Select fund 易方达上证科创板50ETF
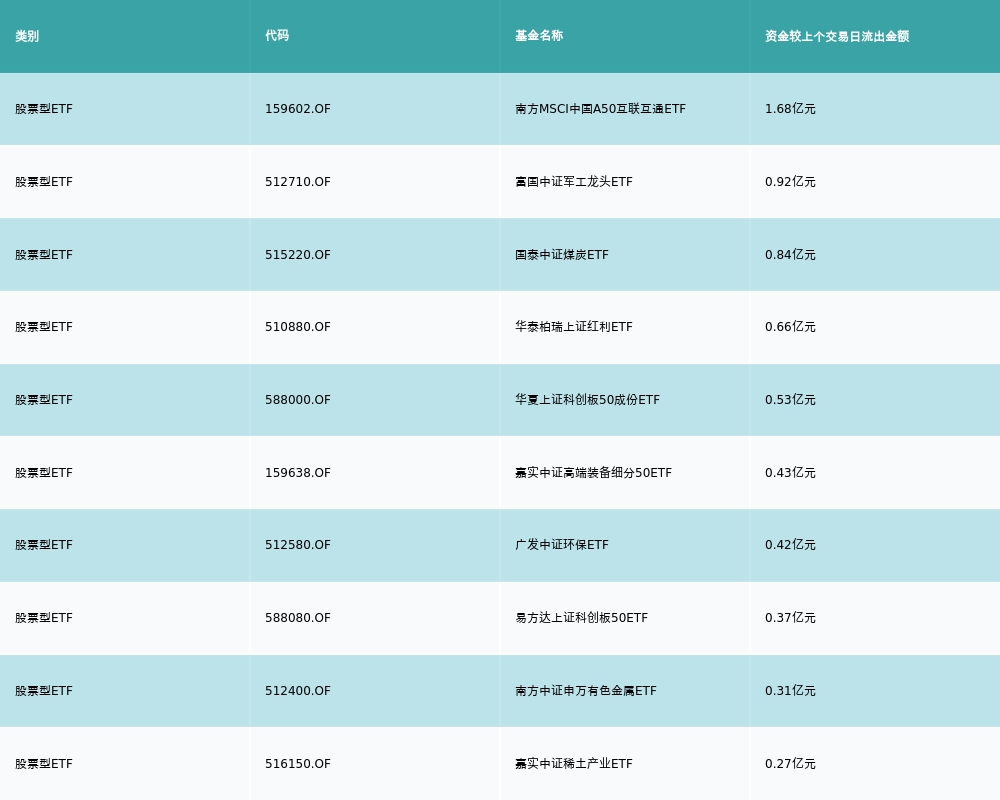 pyautogui.click(x=582, y=618)
